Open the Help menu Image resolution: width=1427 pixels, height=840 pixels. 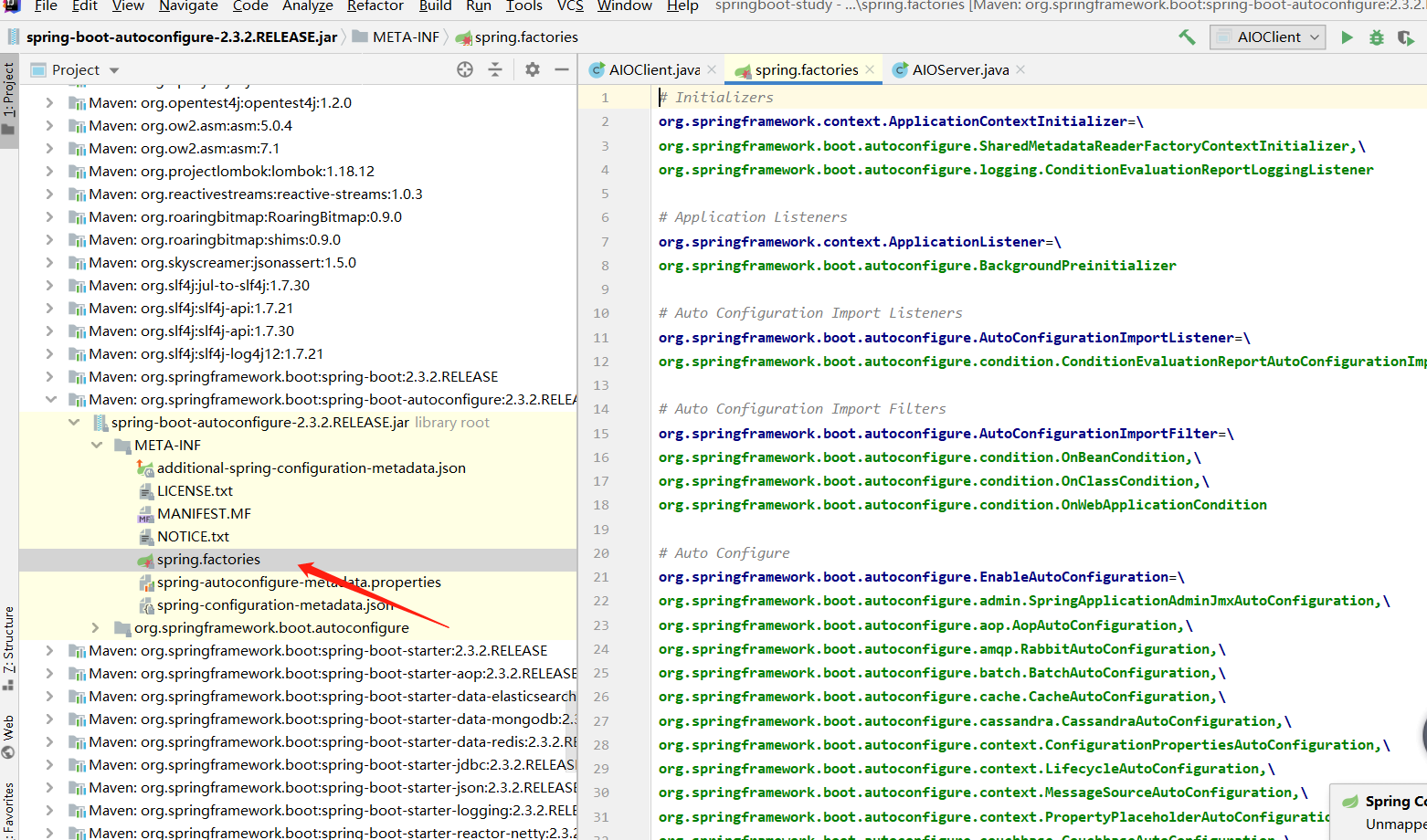coord(682,5)
